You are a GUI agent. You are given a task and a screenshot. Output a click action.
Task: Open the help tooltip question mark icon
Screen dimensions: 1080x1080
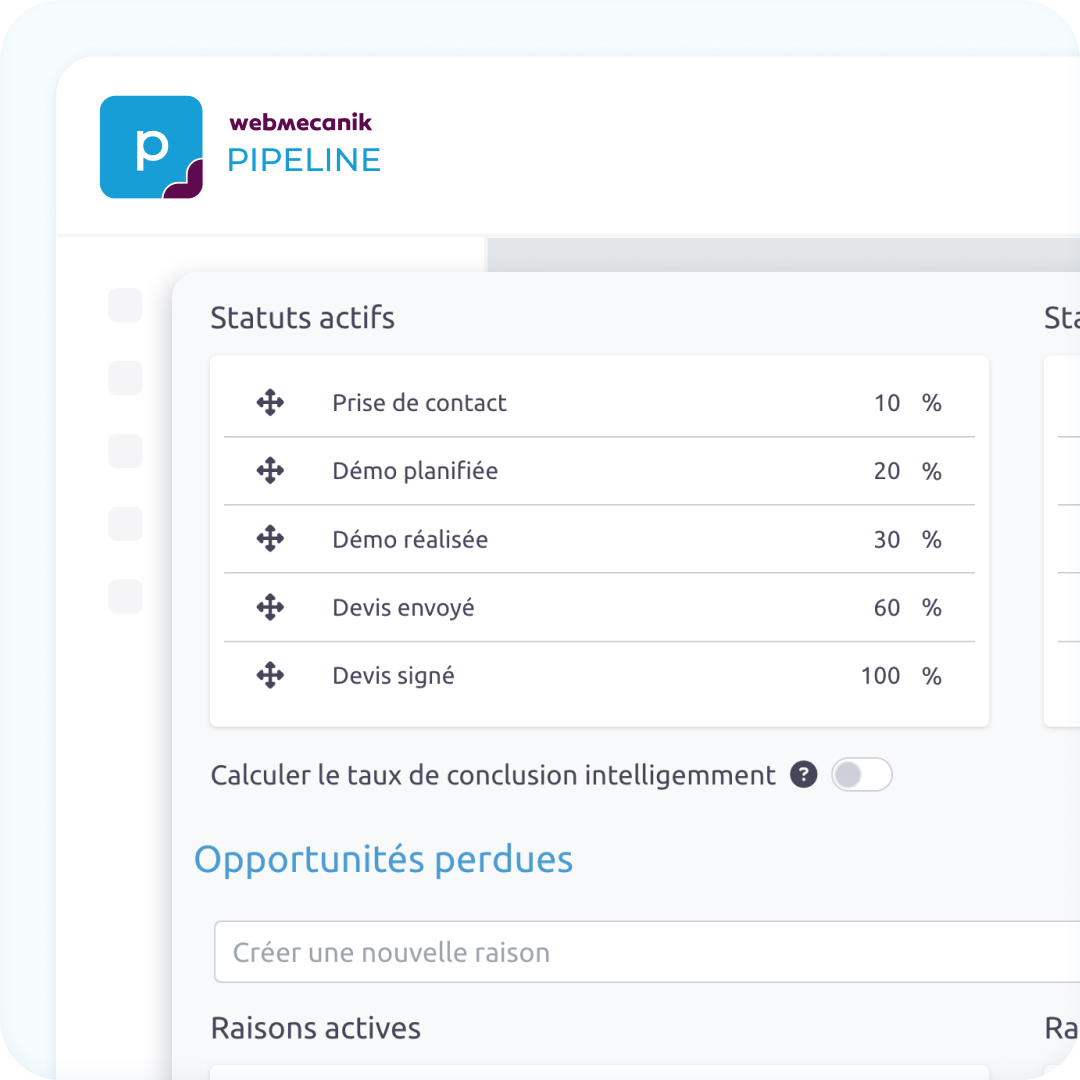pos(803,775)
